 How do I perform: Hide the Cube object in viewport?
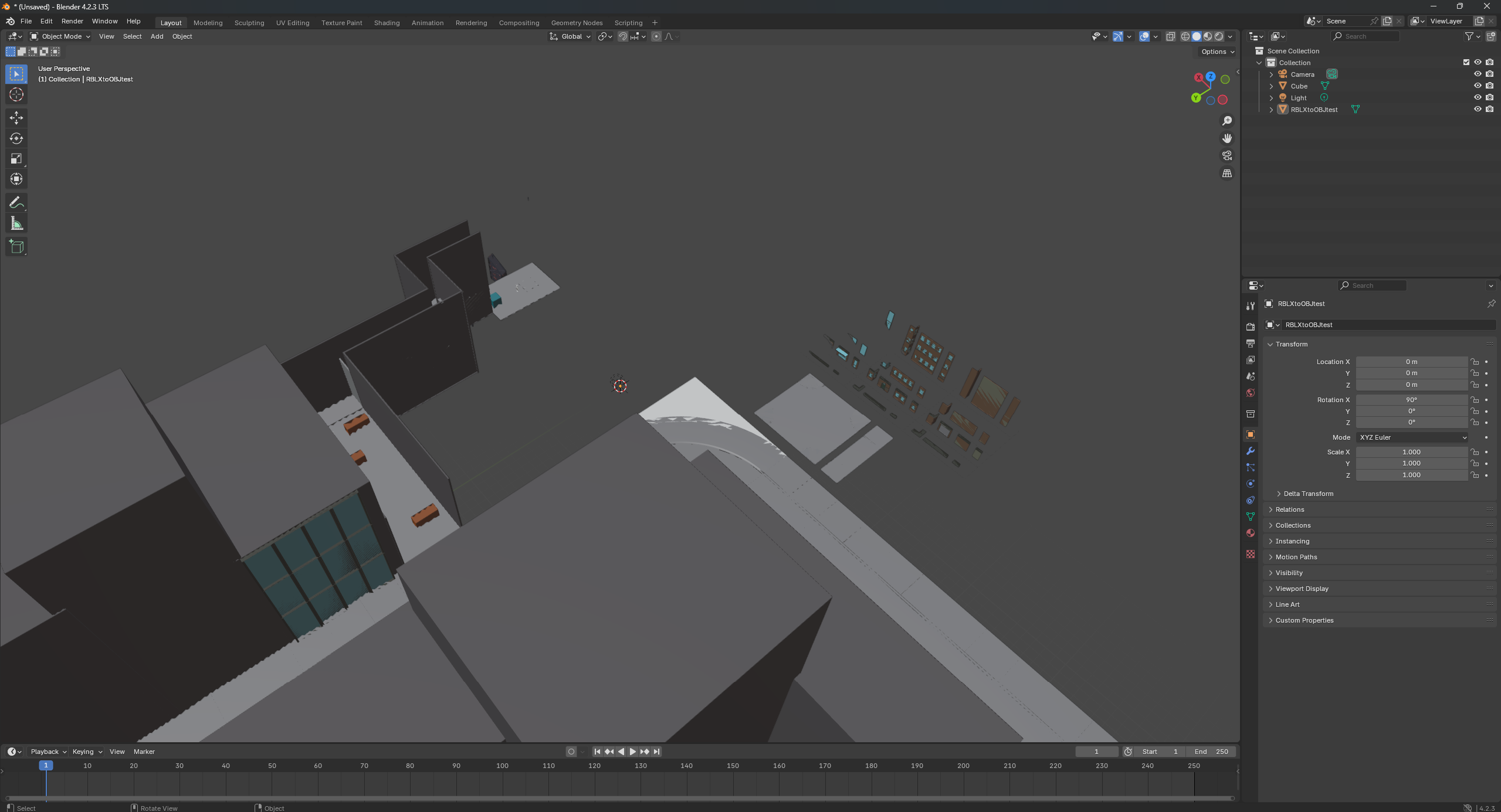coord(1478,86)
